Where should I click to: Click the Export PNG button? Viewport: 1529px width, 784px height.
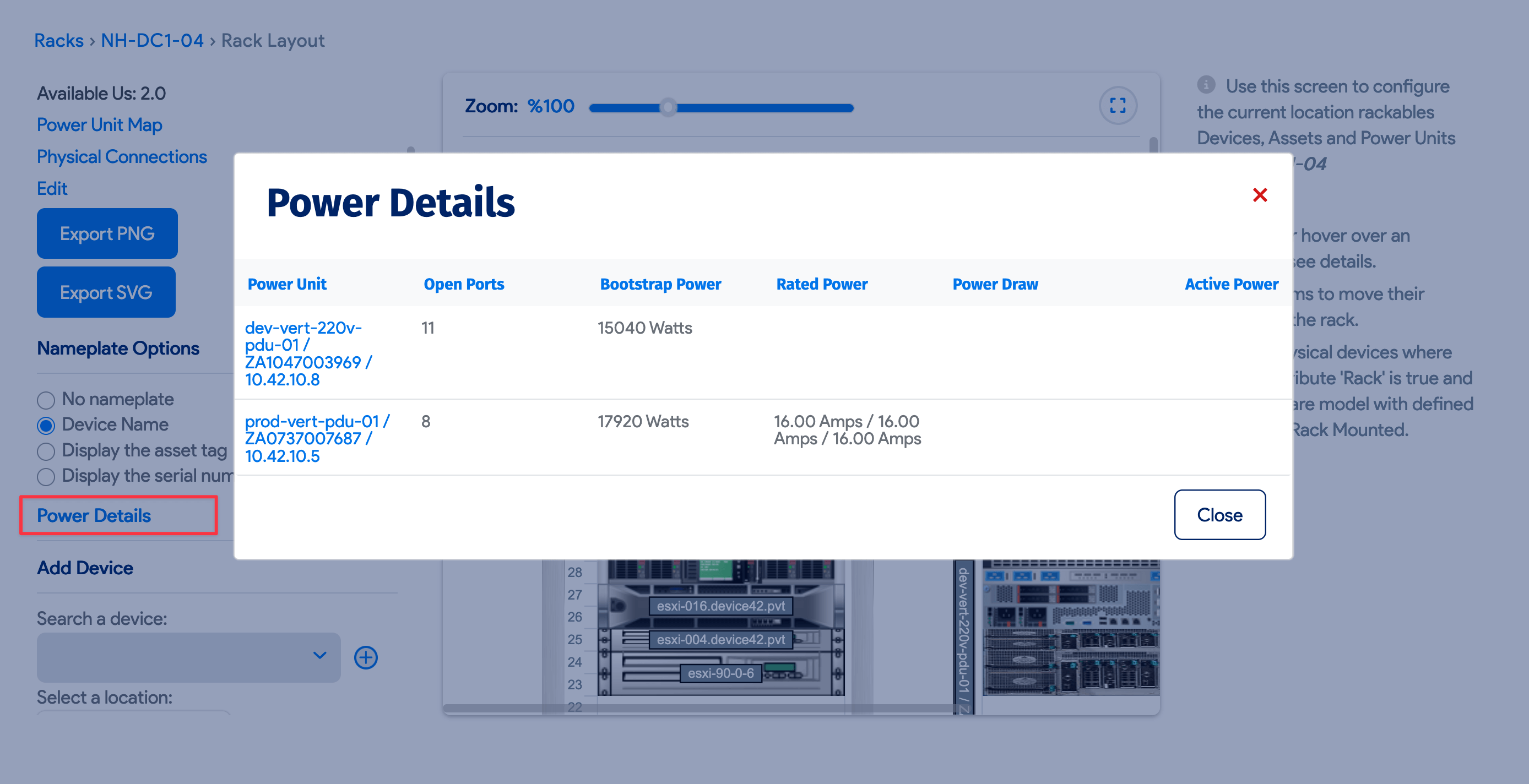107,233
